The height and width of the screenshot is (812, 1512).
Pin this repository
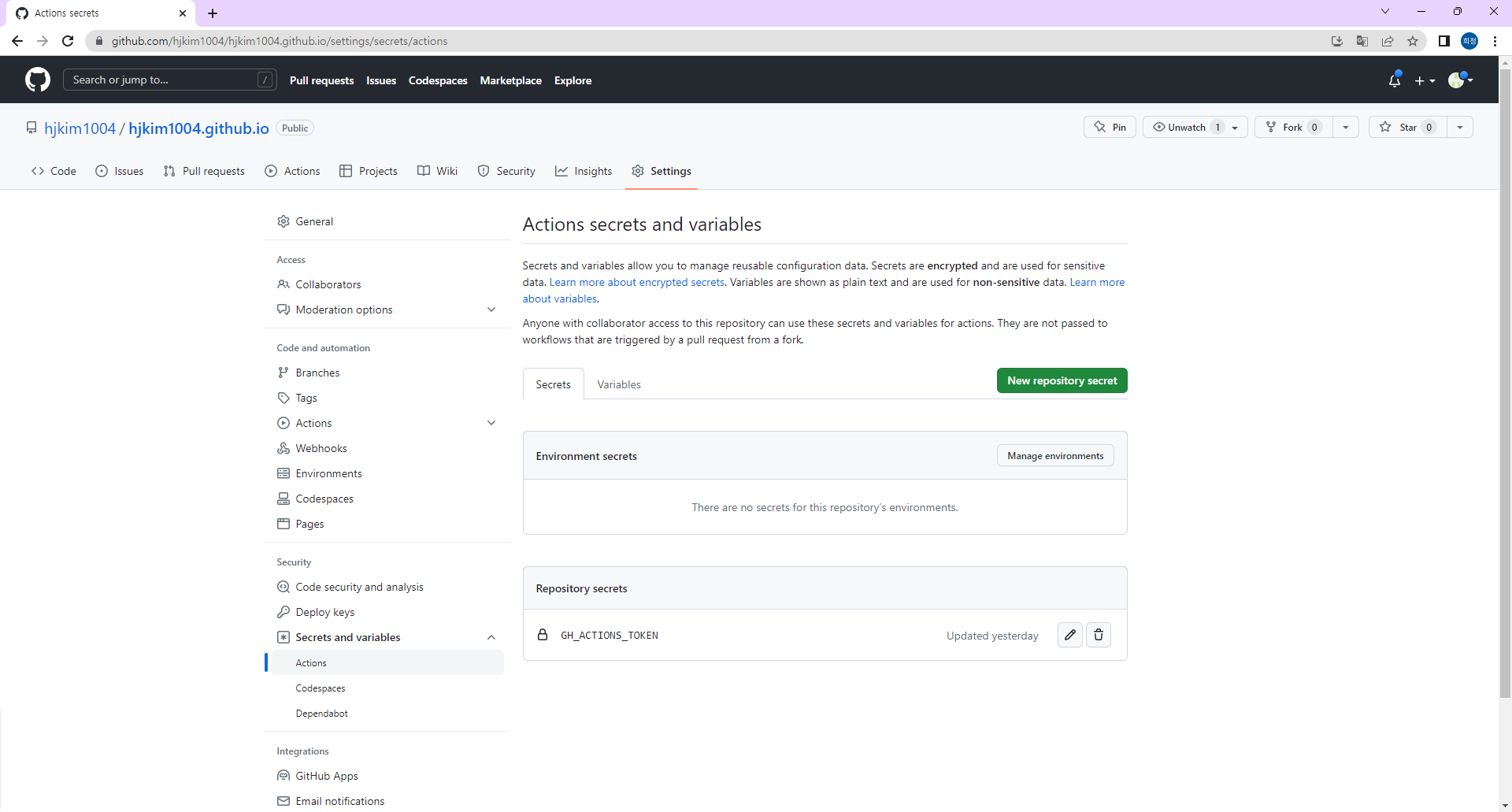[1110, 127]
